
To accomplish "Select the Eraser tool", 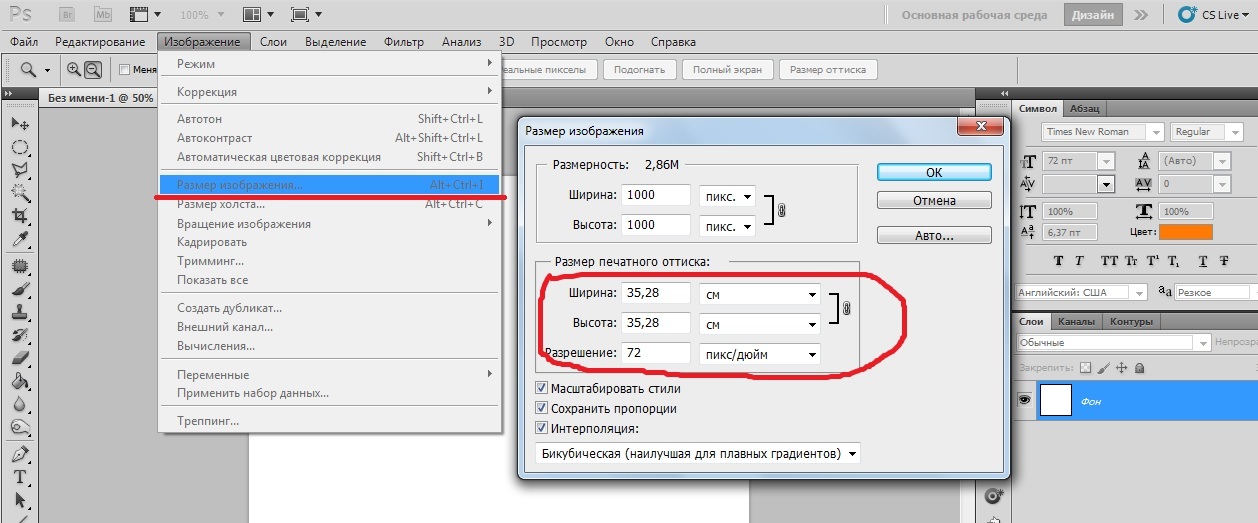I will 19,358.
